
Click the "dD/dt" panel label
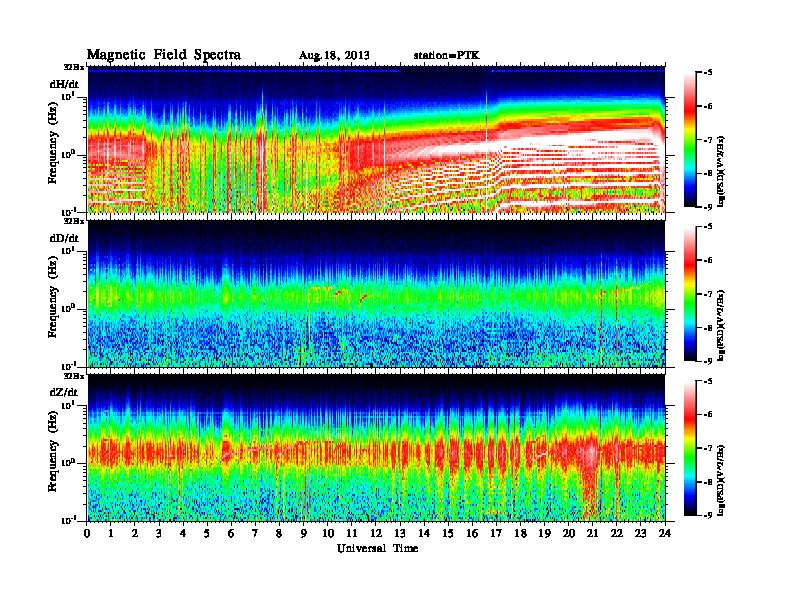click(64, 238)
